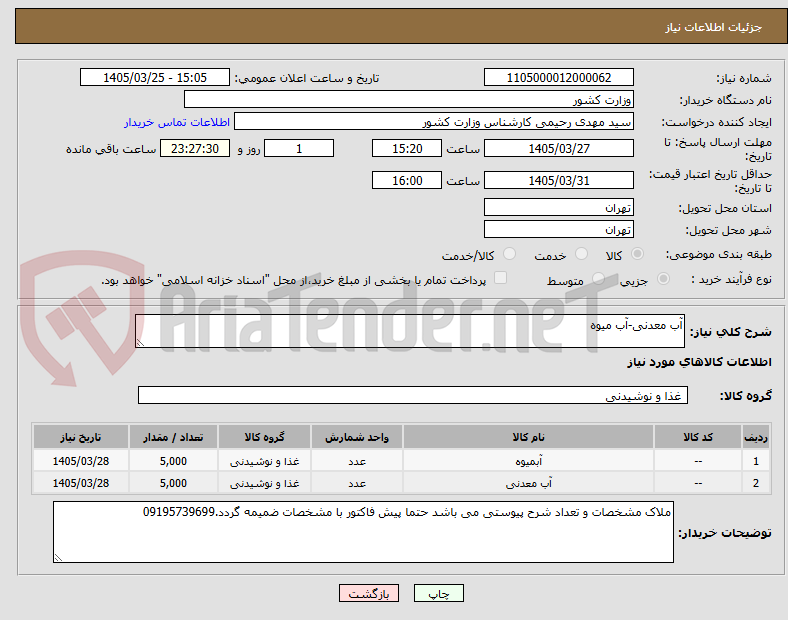Select the جزیی purchase type radio
The image size is (788, 620).
tap(663, 279)
